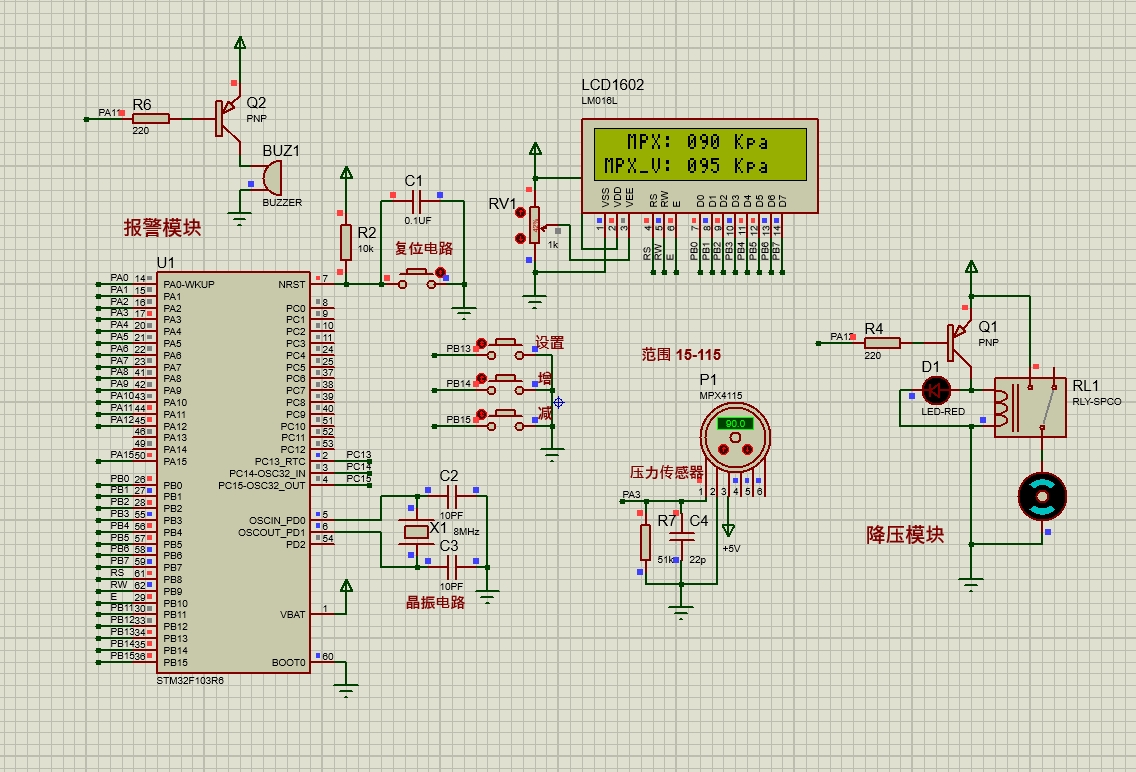The image size is (1136, 772).
Task: Click the power terminal above Q1
Action: (972, 267)
